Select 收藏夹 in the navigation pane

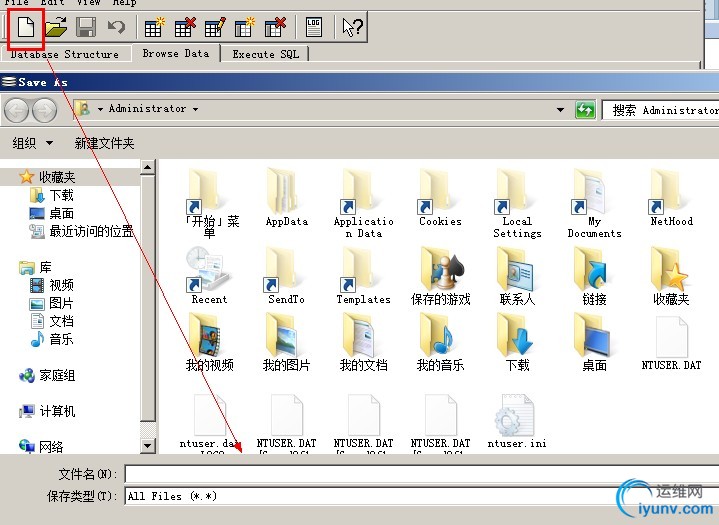pos(57,177)
